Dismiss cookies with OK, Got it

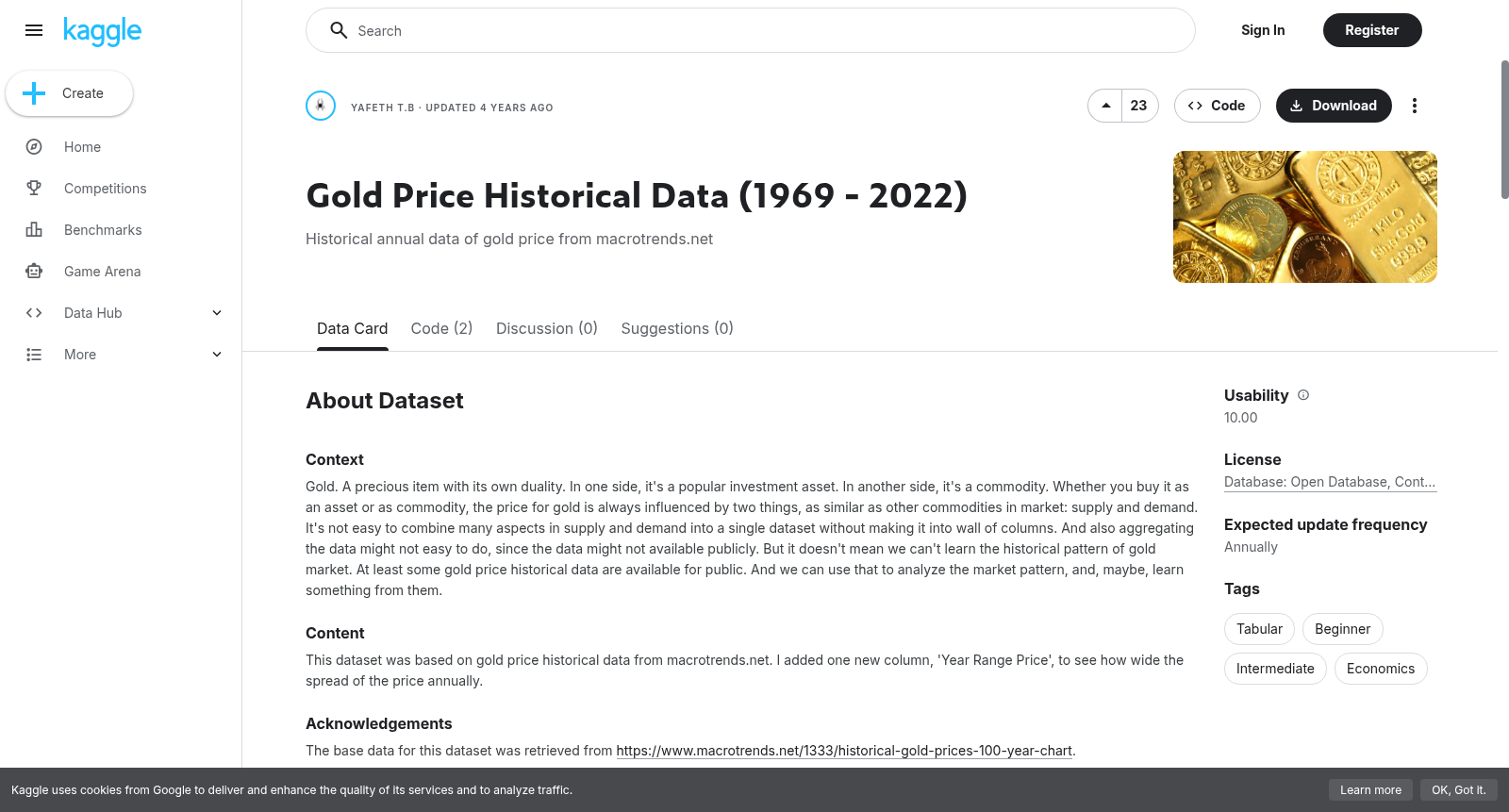click(1458, 790)
